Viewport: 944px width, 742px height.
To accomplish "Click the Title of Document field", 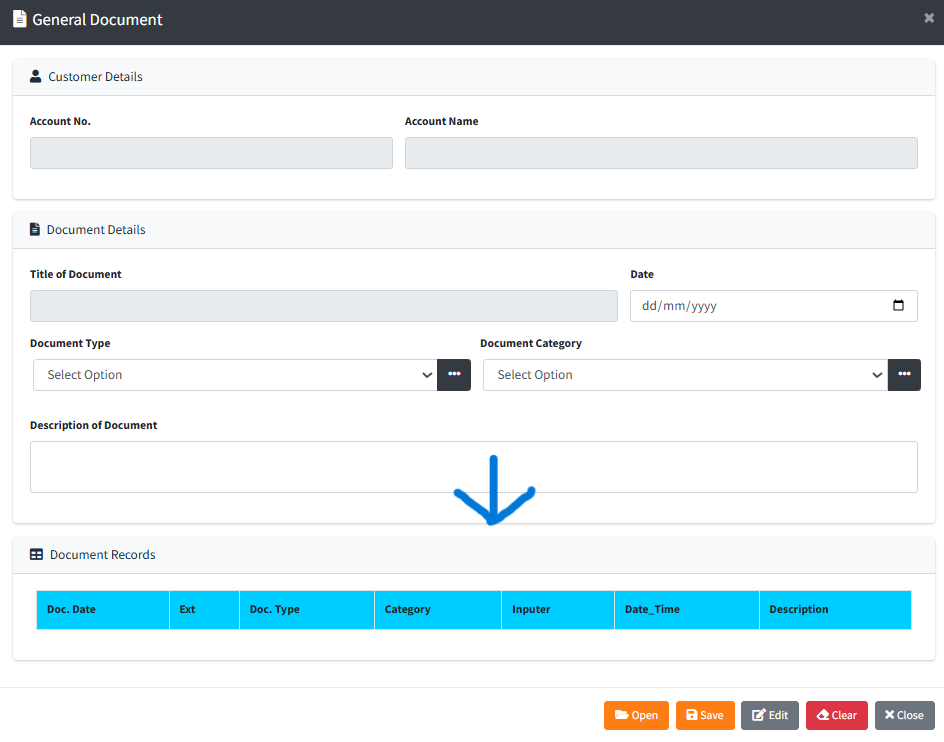I will [x=323, y=306].
